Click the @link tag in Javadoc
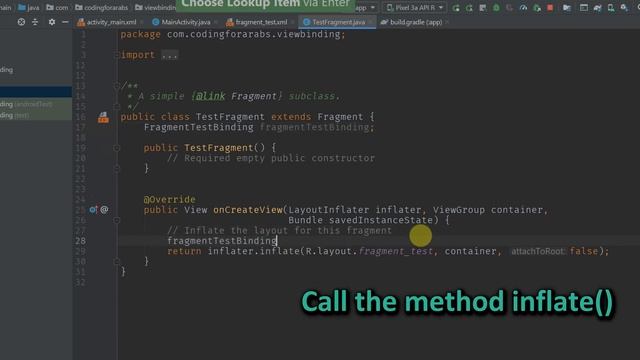Screen dimensions: 640x360 click(210, 96)
